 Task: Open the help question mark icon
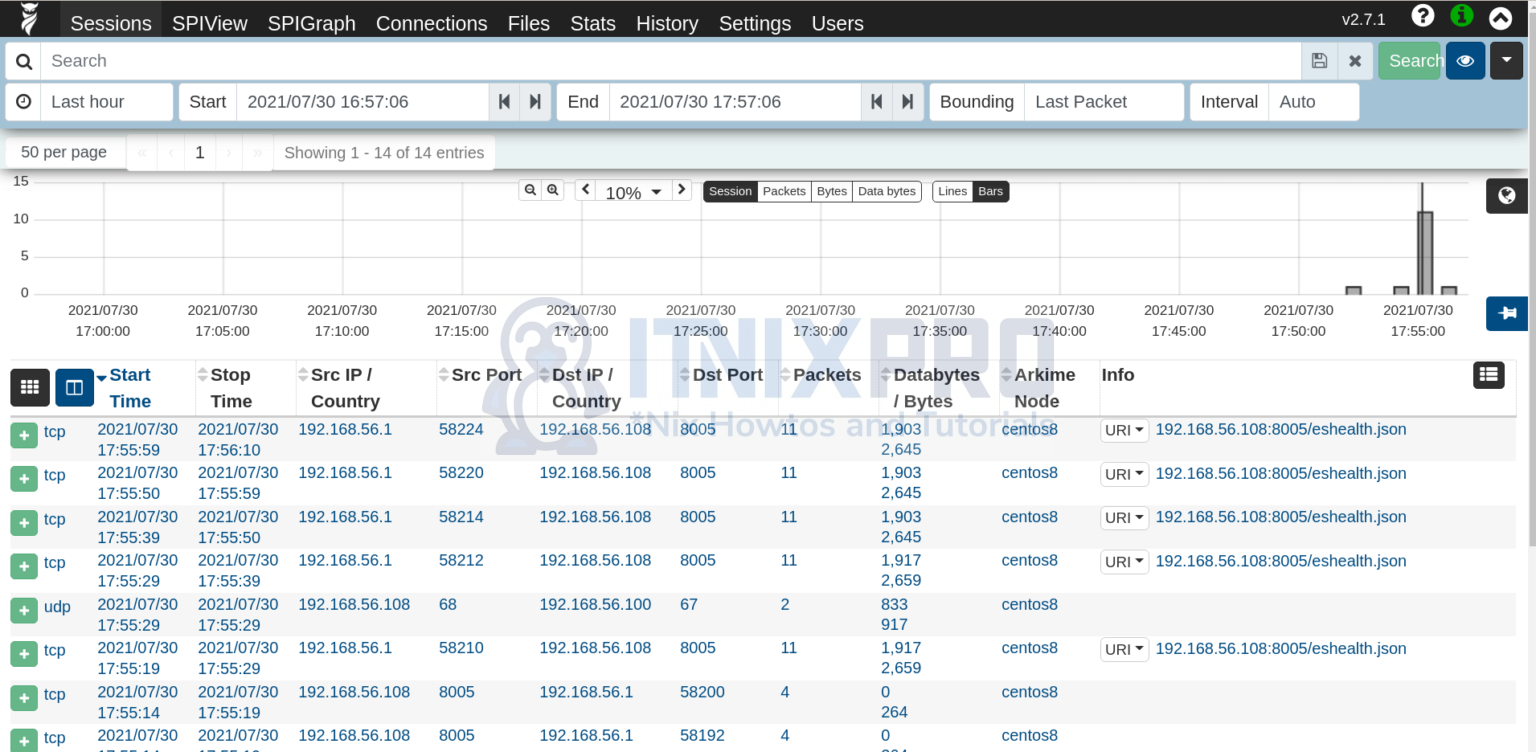click(1423, 16)
